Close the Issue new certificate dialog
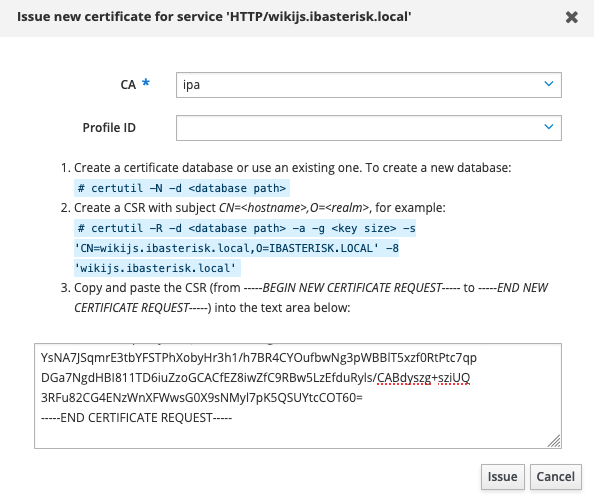594x502 pixels. point(571,17)
